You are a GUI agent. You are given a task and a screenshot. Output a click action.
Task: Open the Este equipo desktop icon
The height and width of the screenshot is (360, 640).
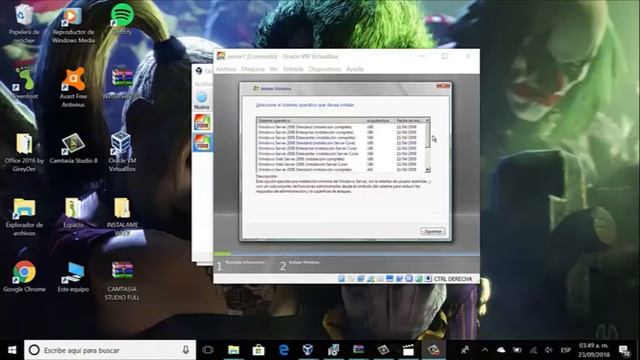pos(73,277)
